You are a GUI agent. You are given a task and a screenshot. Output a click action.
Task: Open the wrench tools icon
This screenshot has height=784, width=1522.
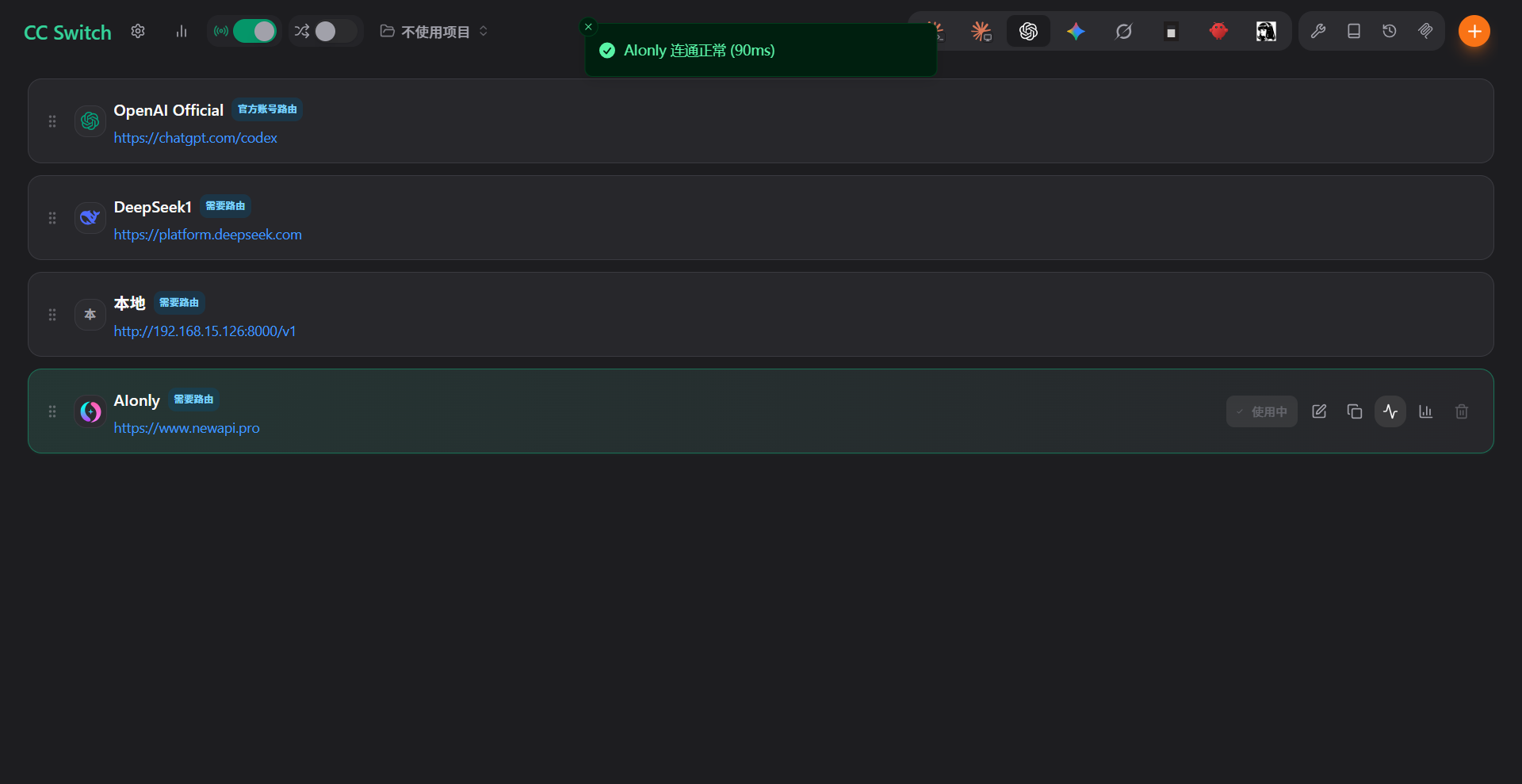(1318, 31)
